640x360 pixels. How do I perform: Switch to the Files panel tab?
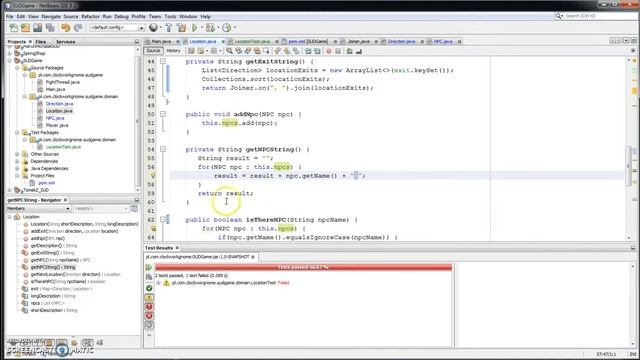click(x=40, y=42)
